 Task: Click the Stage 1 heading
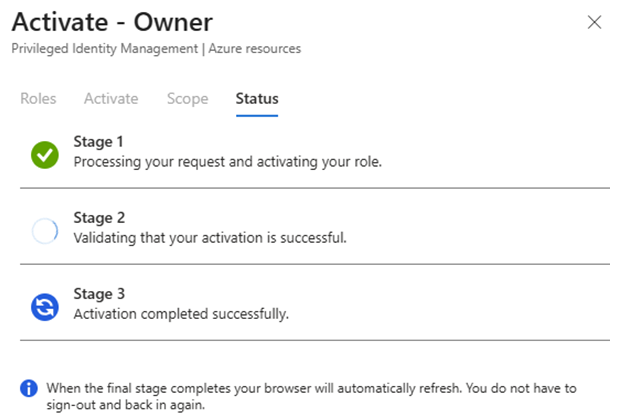(98, 142)
